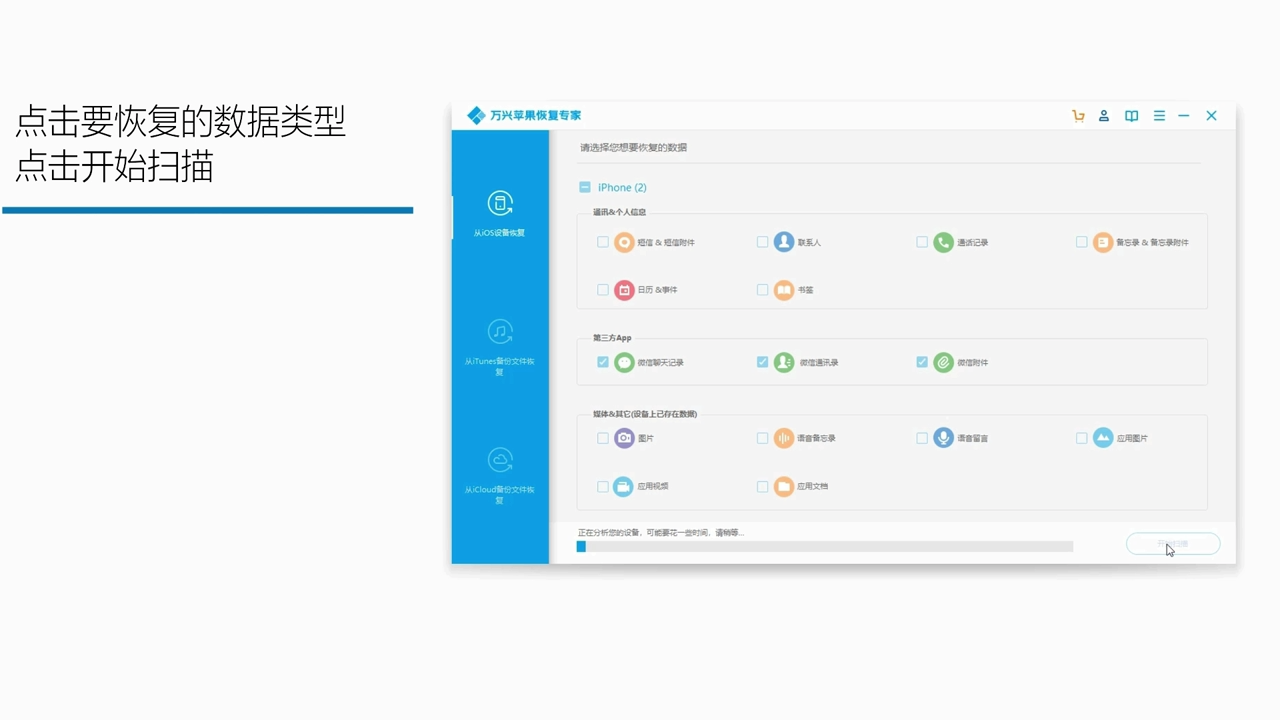Click the red calendar 日历 &事件 icon
Image resolution: width=1280 pixels, height=720 pixels.
[624, 290]
